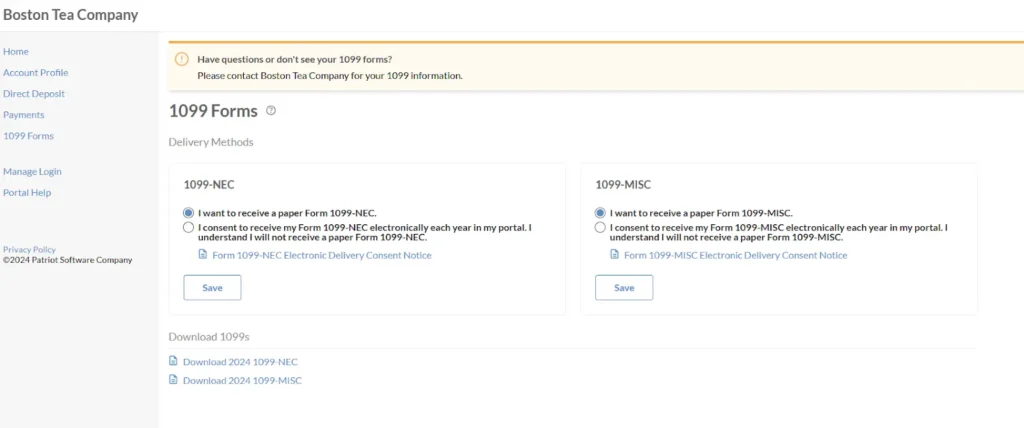Select electronic 1099-MISC consent radio option

coord(600,227)
